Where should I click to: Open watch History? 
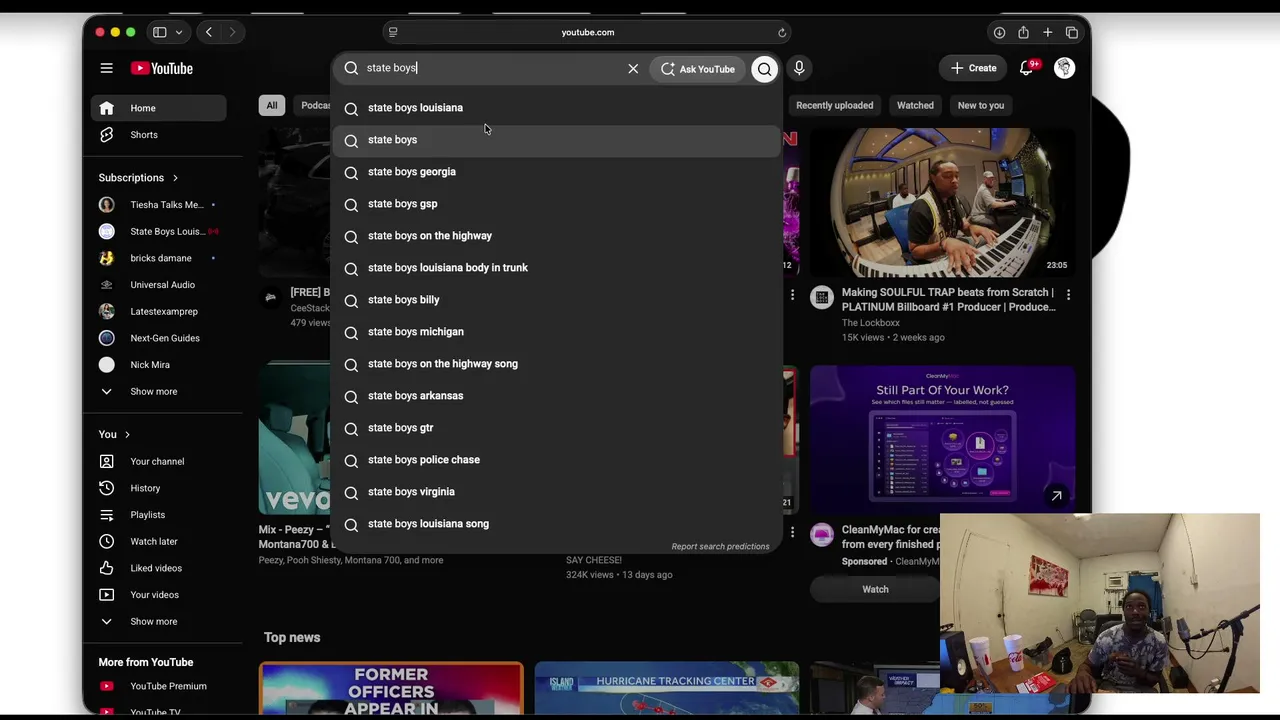tap(158, 488)
